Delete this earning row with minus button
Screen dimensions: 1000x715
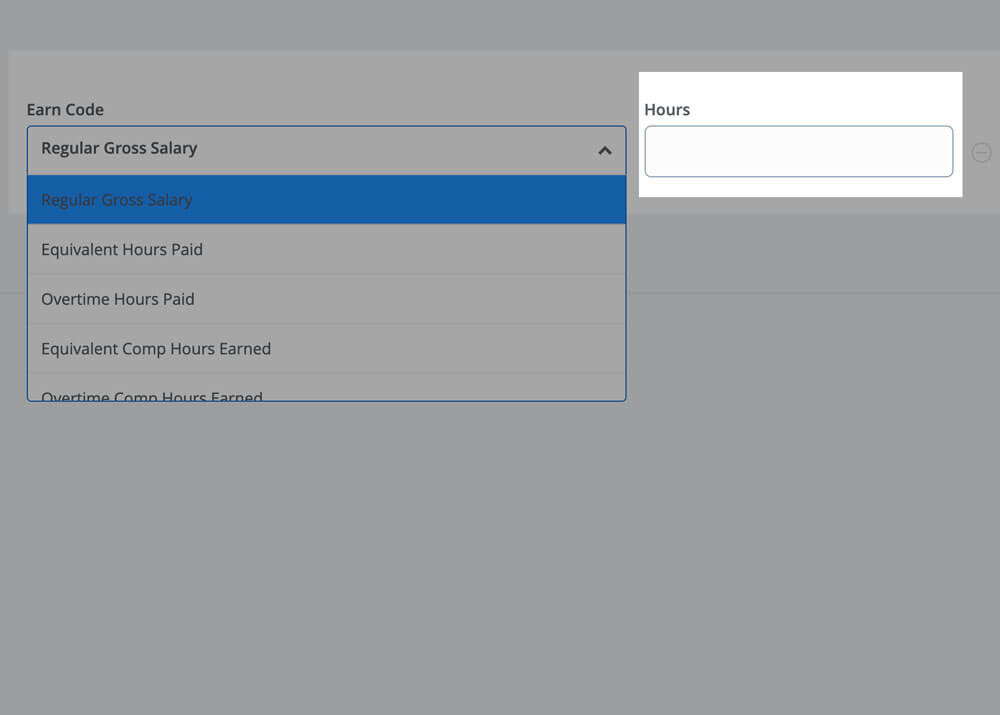(x=981, y=152)
